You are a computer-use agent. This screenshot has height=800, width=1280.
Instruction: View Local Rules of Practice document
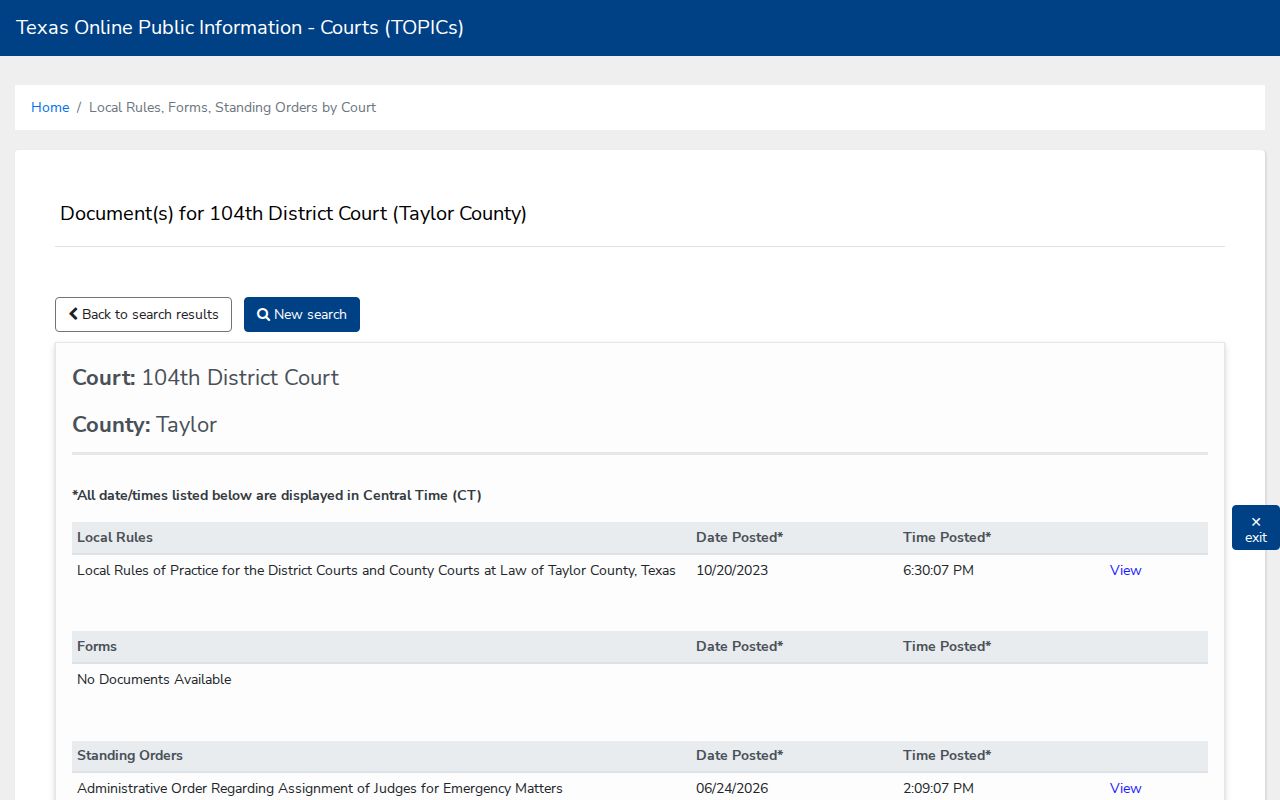1125,570
